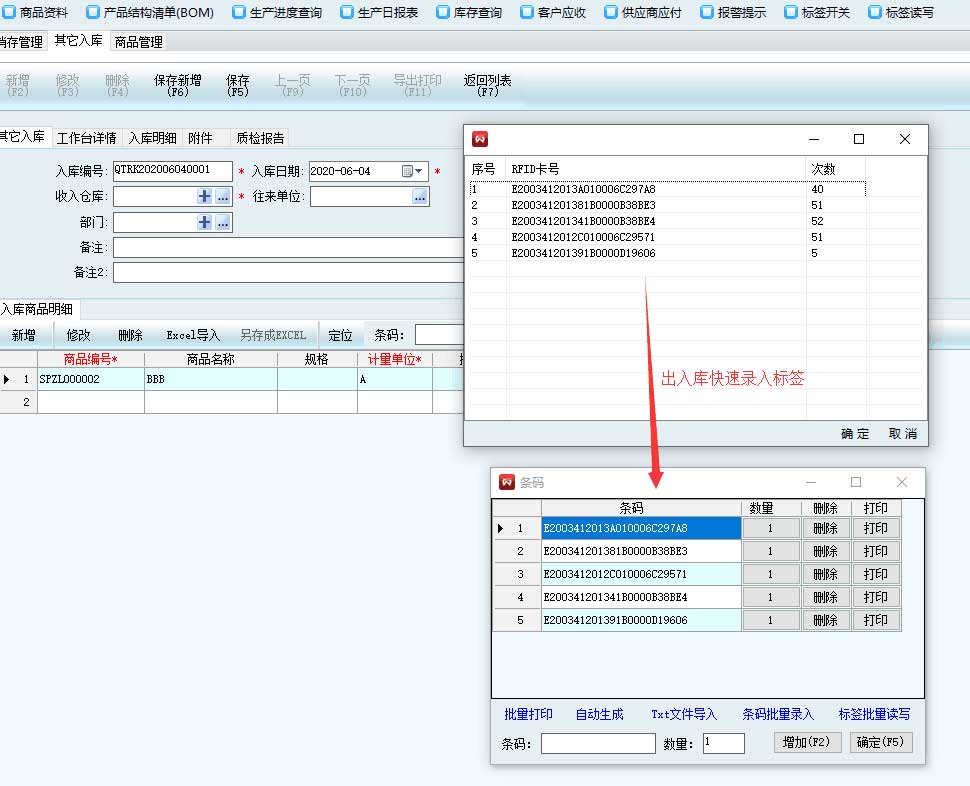This screenshot has width=970, height=786.
Task: Click 确定 in the RFID卡号 dialog
Action: (x=855, y=433)
